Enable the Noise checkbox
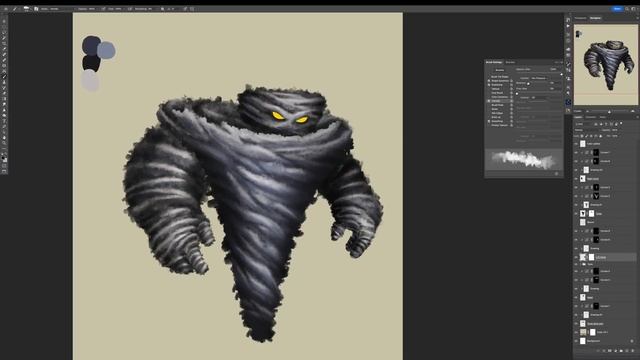 click(489, 109)
